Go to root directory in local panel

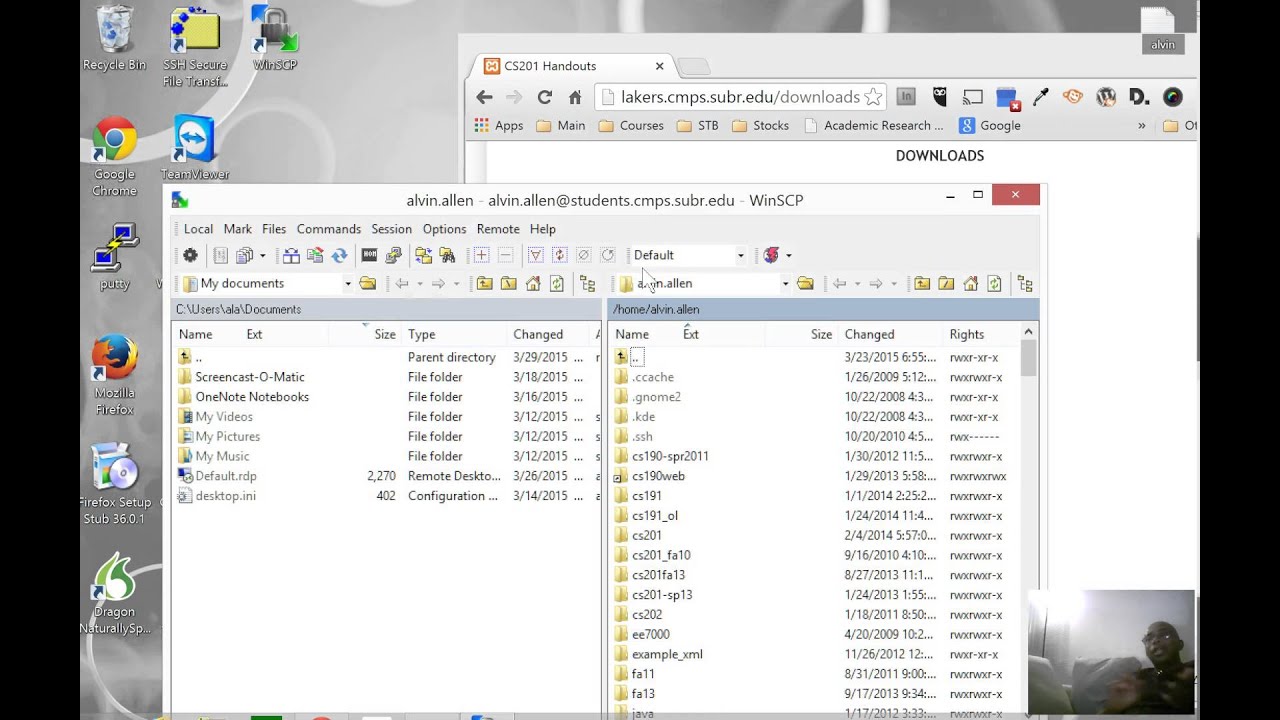(x=508, y=284)
